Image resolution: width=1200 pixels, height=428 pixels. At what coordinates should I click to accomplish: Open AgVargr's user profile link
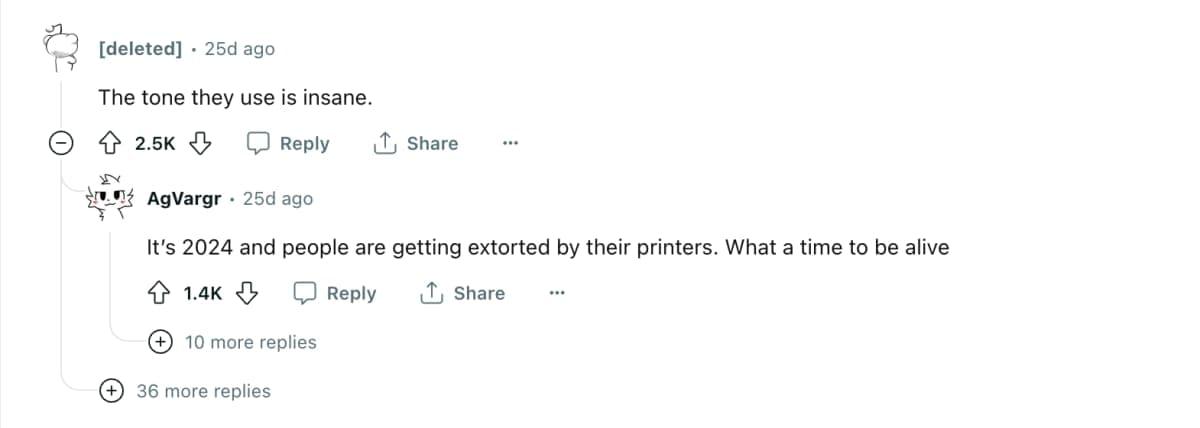point(184,199)
